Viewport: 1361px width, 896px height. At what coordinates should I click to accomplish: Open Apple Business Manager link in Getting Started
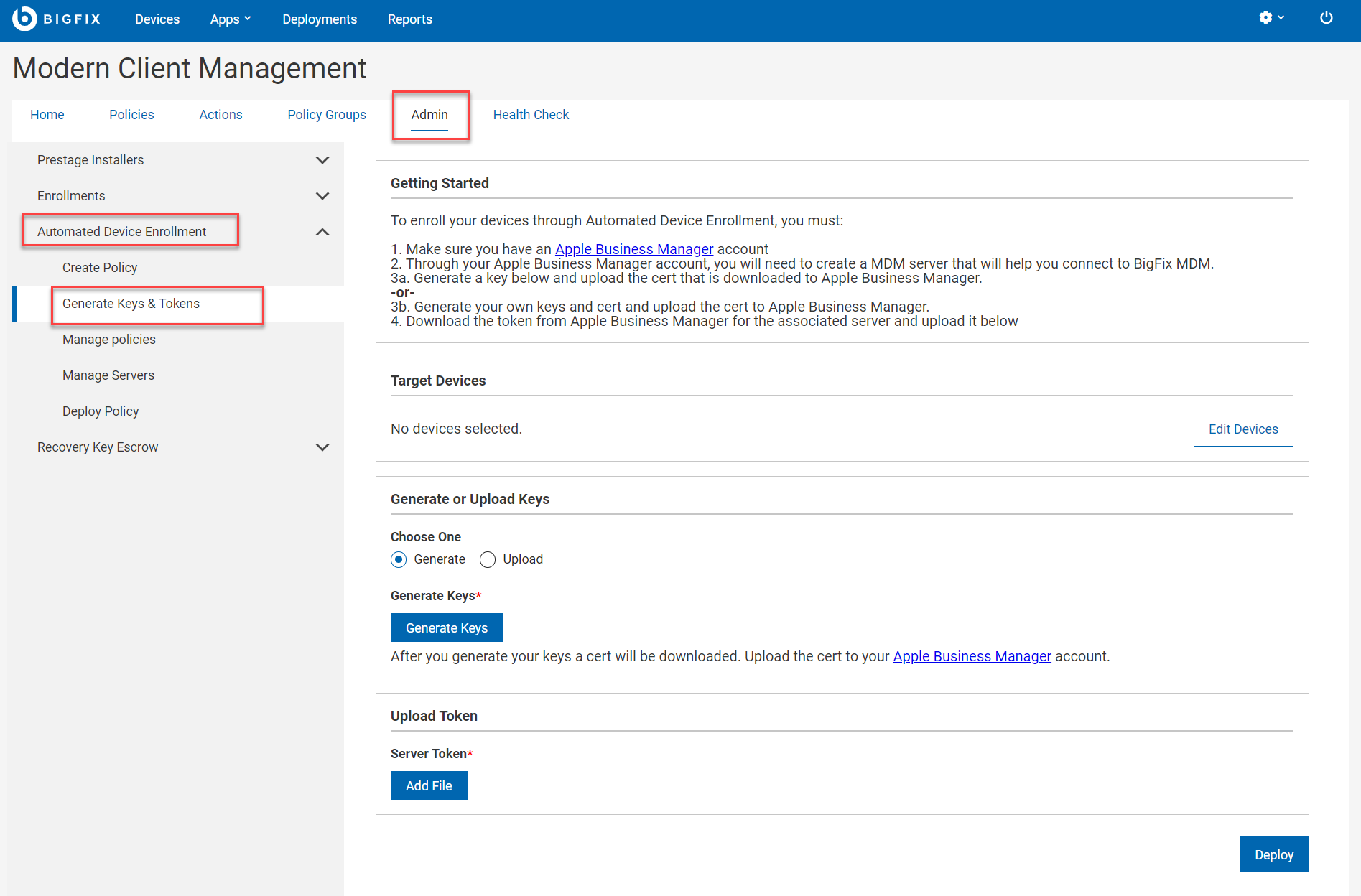633,249
